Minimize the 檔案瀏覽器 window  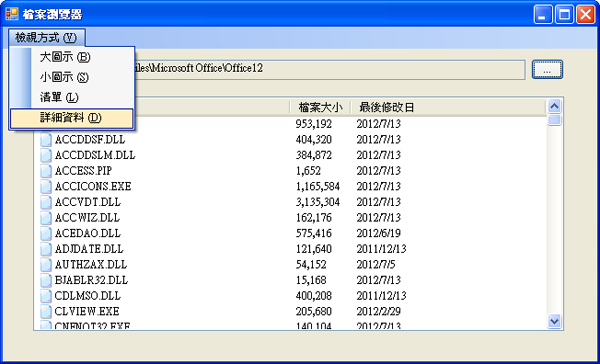tap(543, 15)
